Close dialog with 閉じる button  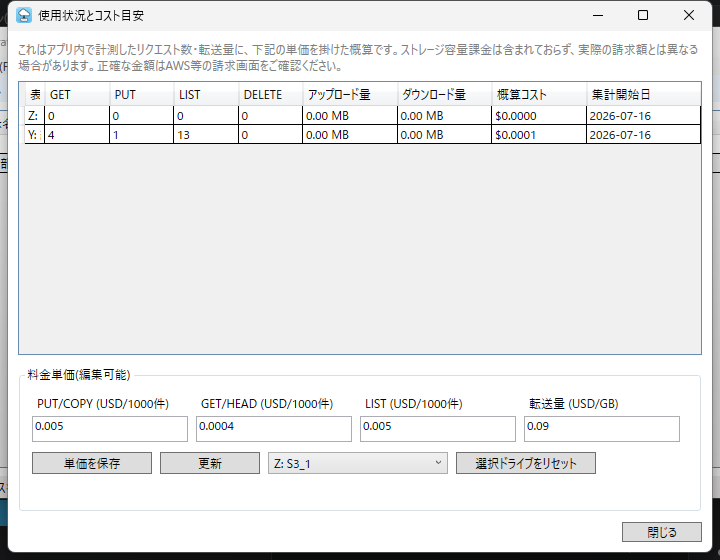(x=662, y=532)
